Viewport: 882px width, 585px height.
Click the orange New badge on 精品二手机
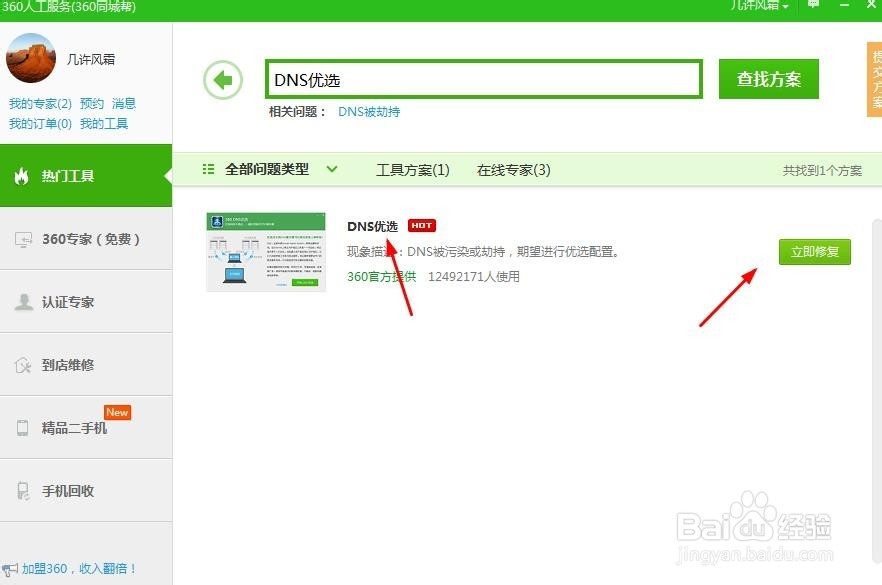tap(117, 412)
